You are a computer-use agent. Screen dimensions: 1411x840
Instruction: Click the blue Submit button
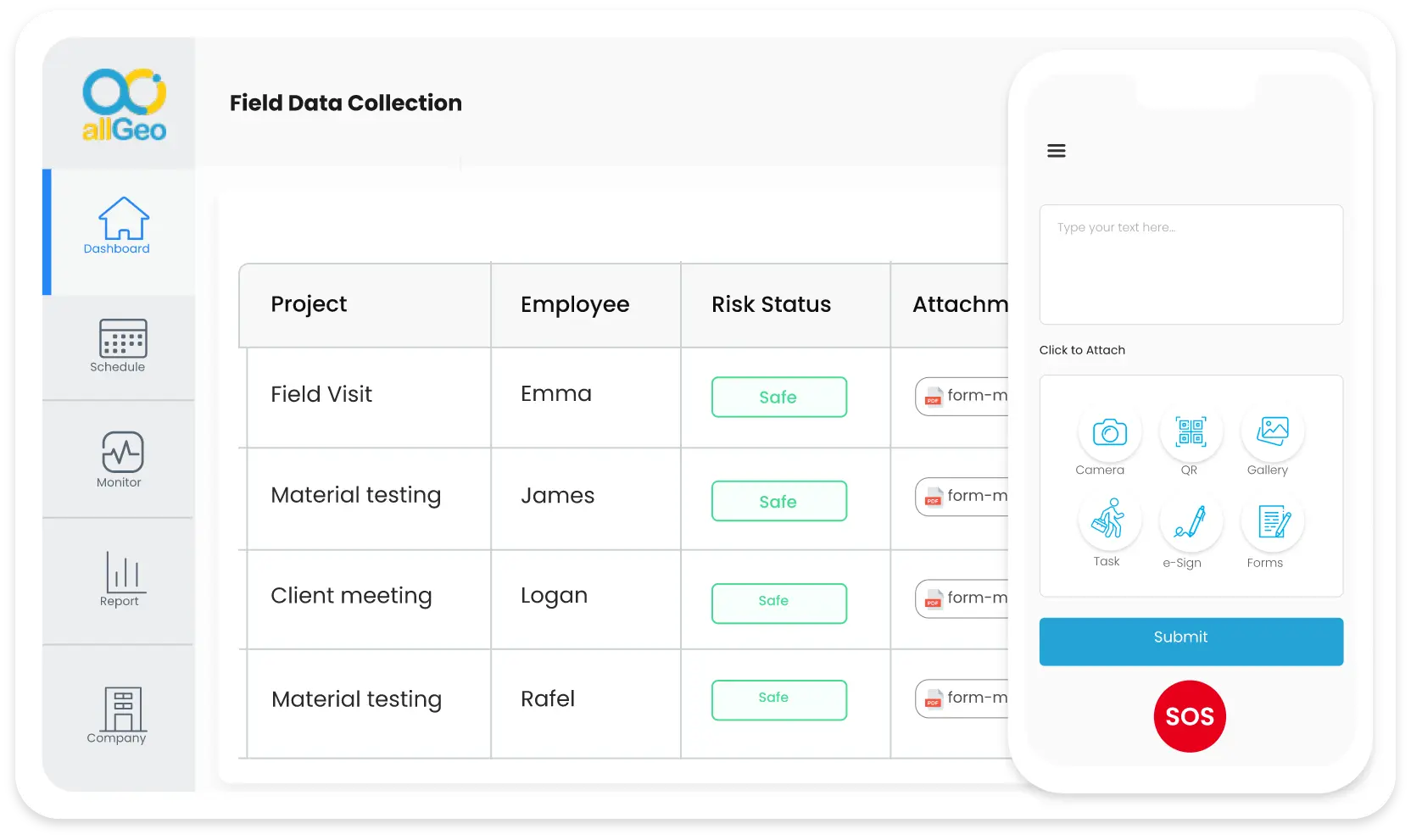click(1191, 641)
